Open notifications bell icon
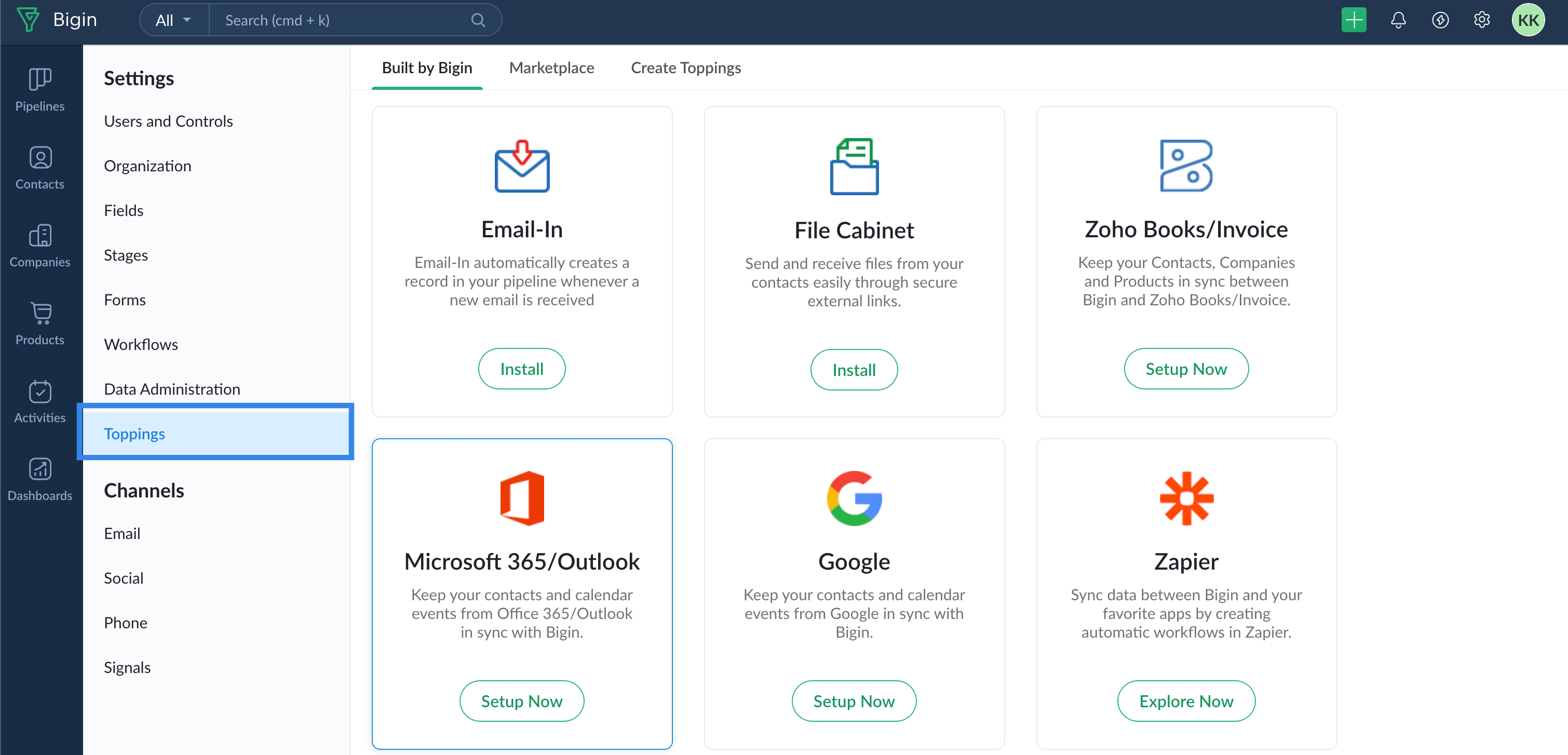This screenshot has width=1568, height=755. 1398,20
